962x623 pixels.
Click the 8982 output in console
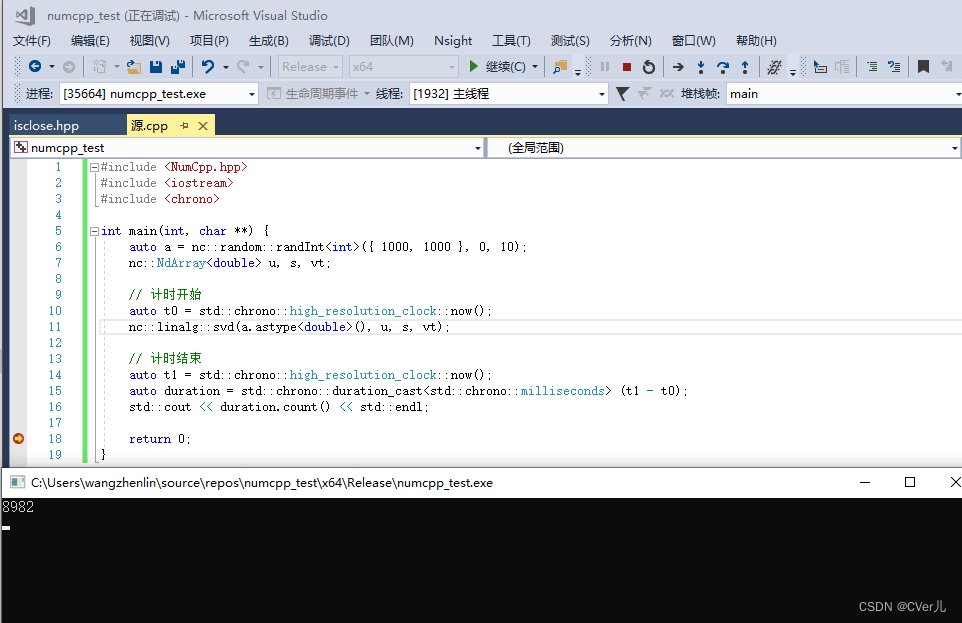coord(18,507)
